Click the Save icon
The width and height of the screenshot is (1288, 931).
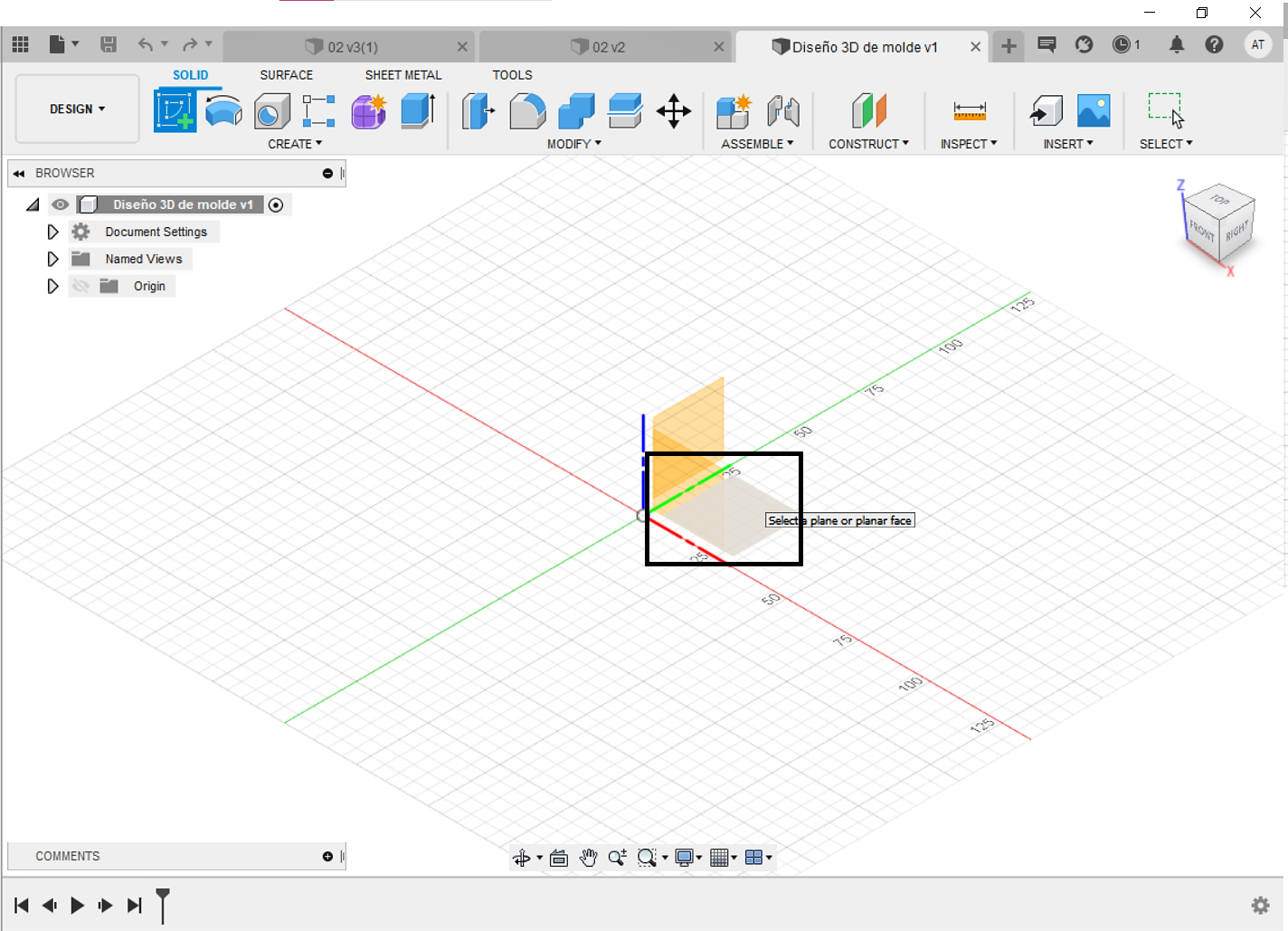pos(108,44)
